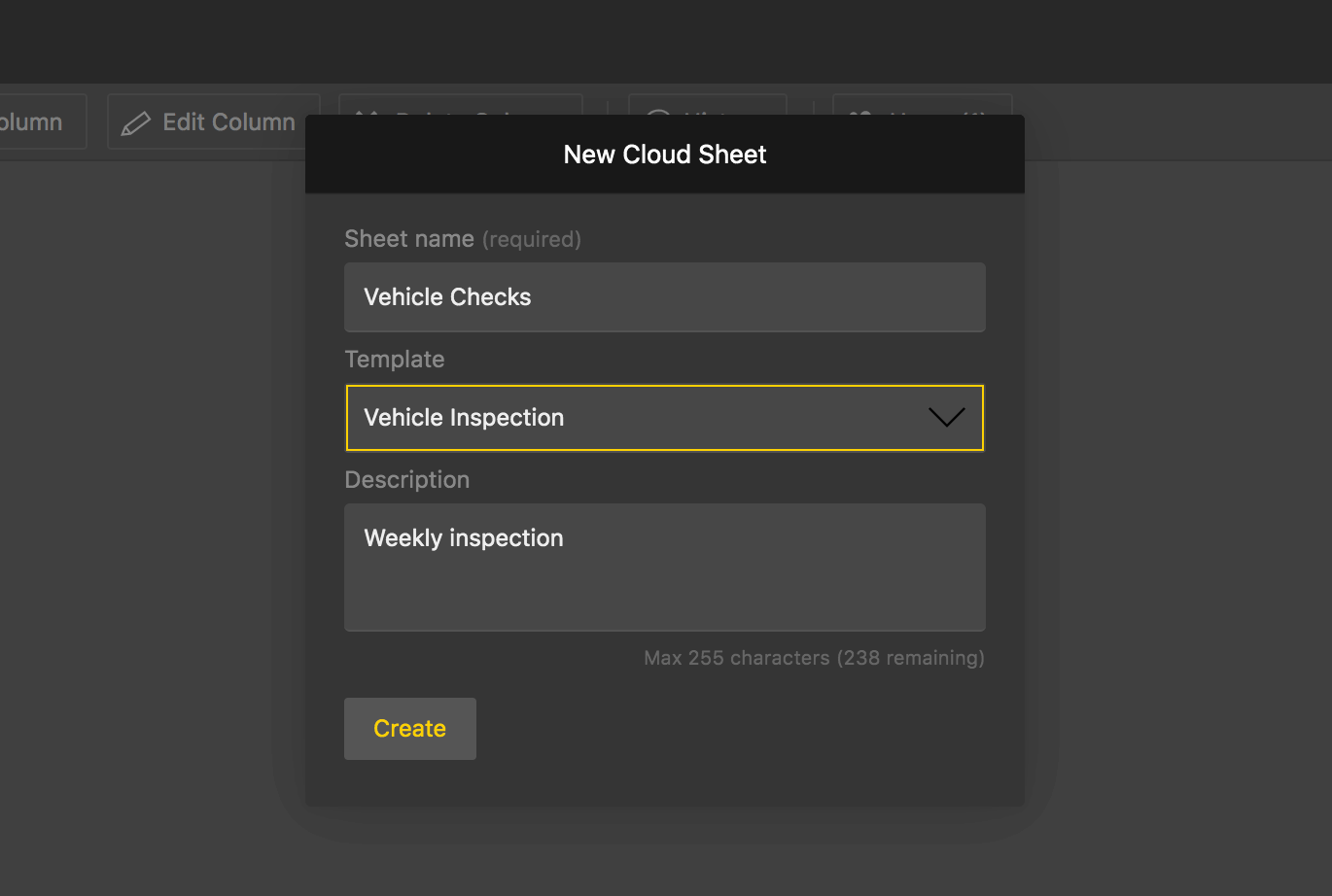Click the Sheet name label
This screenshot has height=896, width=1332.
[409, 239]
